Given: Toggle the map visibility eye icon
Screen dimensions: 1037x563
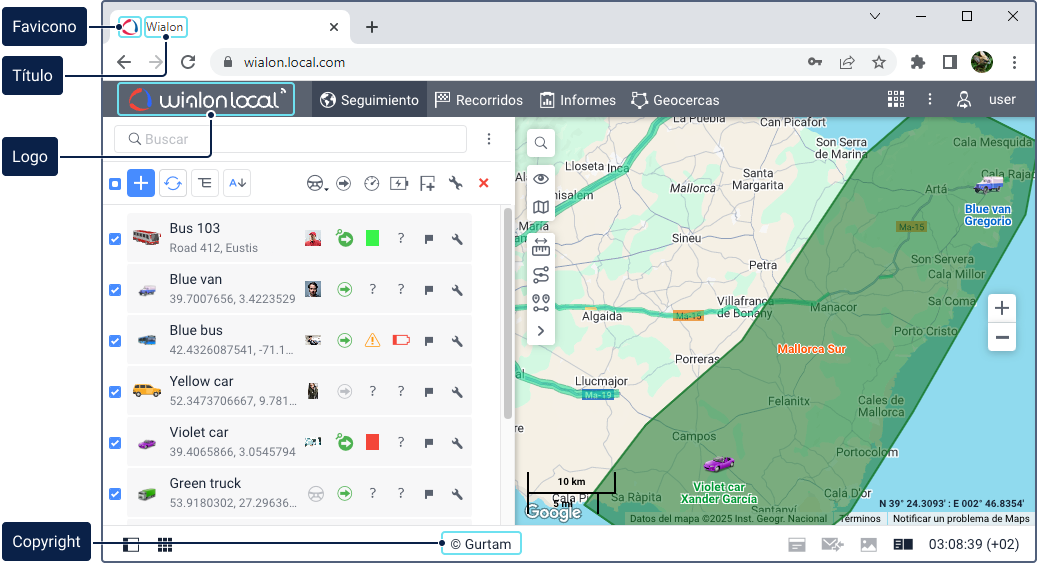Looking at the screenshot, I should [x=541, y=179].
